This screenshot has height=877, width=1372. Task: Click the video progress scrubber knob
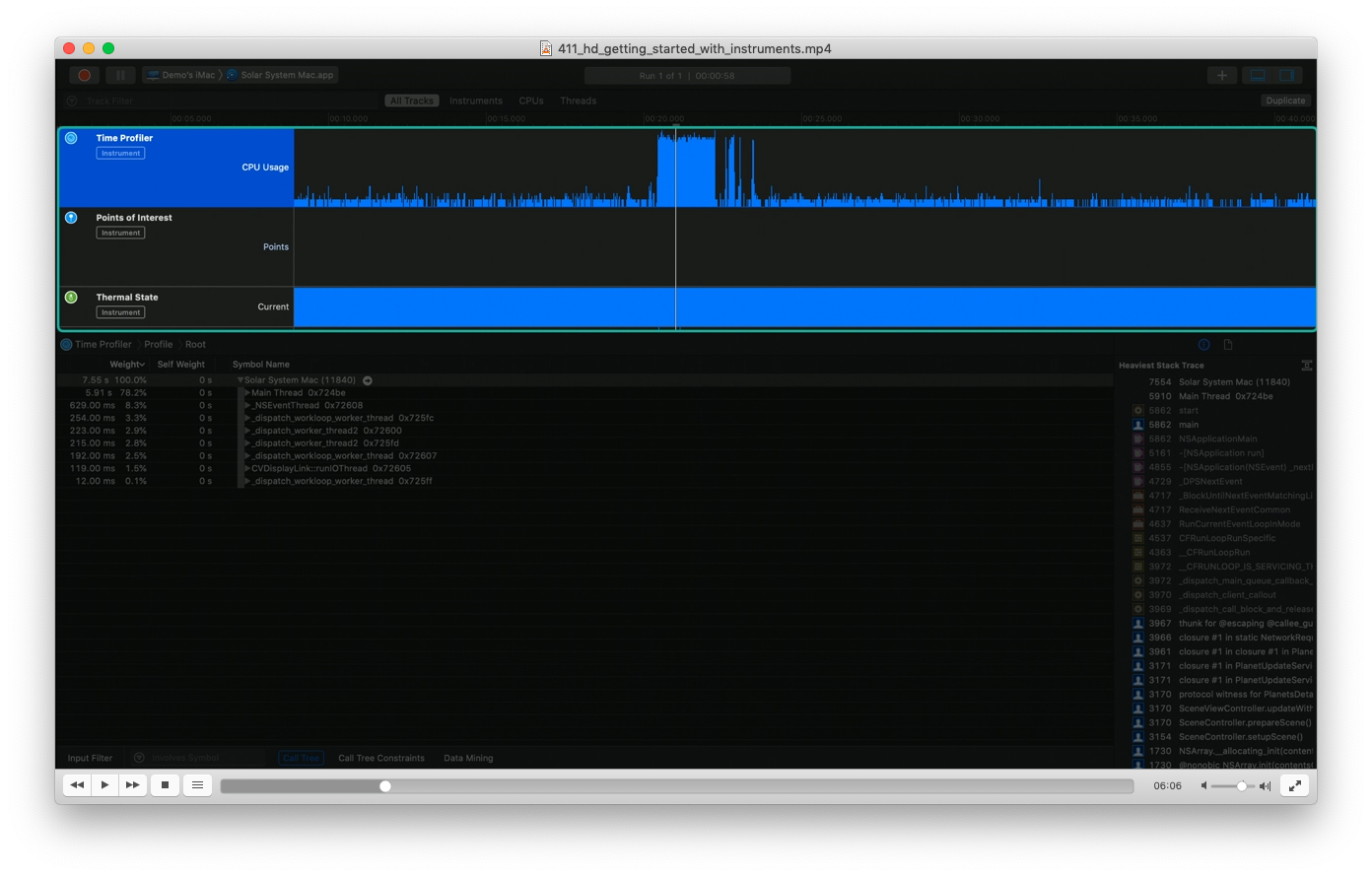(385, 786)
